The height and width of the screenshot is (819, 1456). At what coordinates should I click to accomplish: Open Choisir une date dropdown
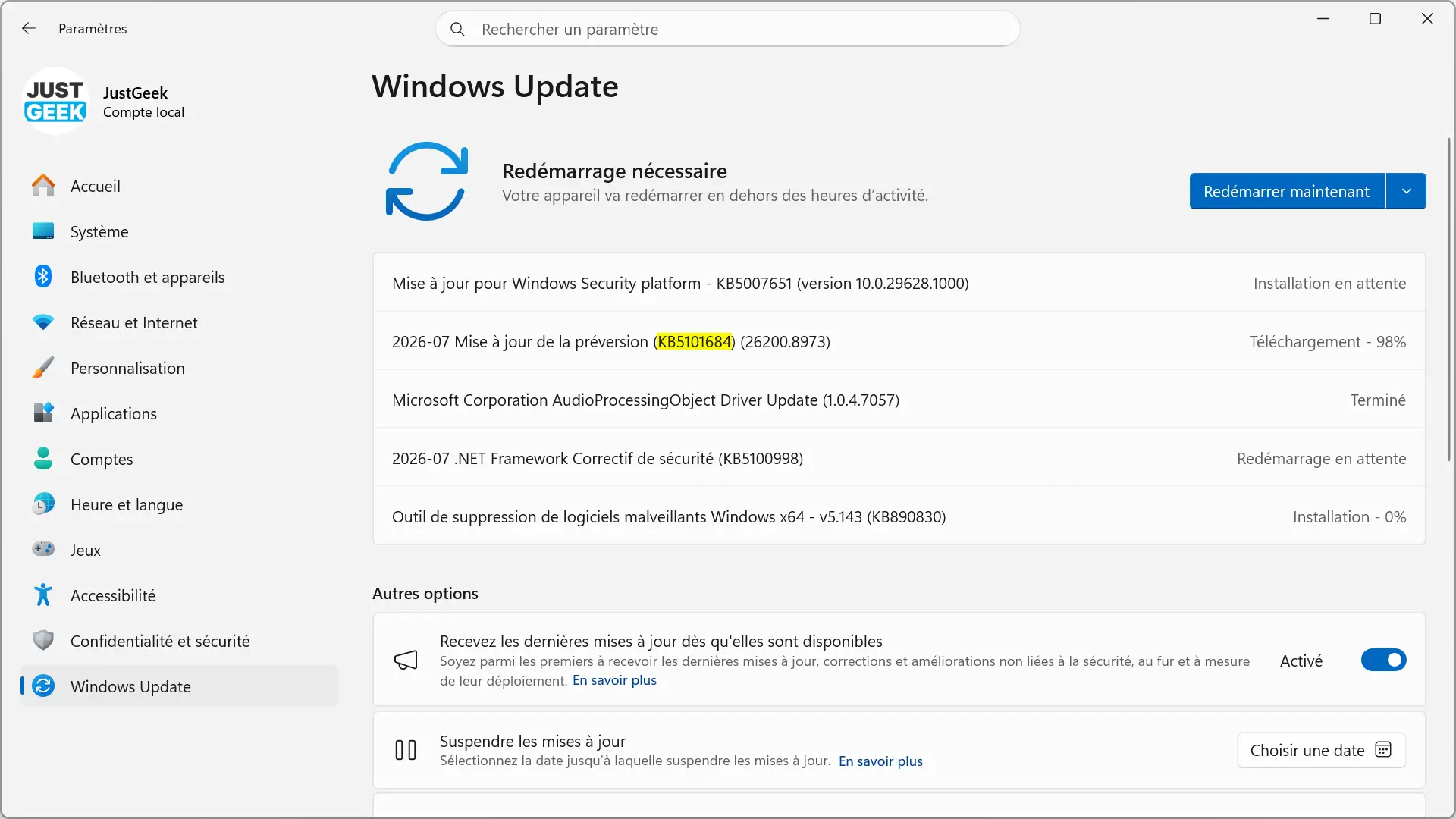pyautogui.click(x=1321, y=750)
